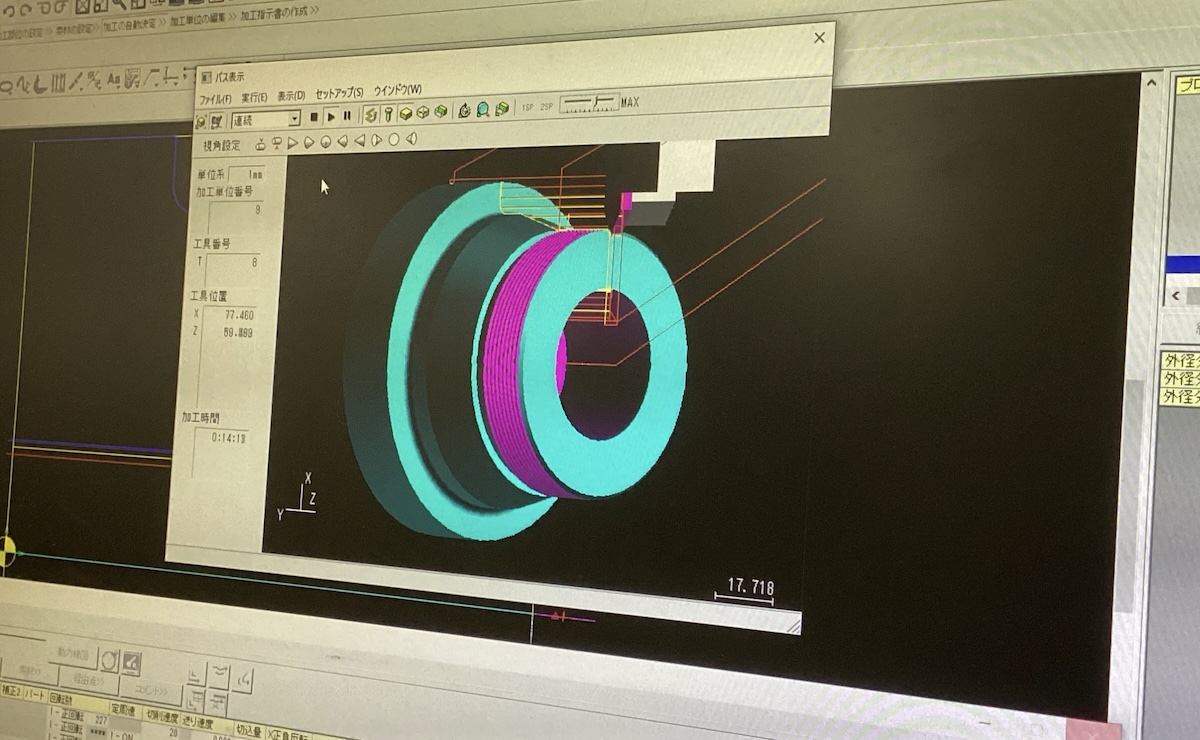Click the 視角設定 label
The image size is (1200, 740).
click(222, 146)
